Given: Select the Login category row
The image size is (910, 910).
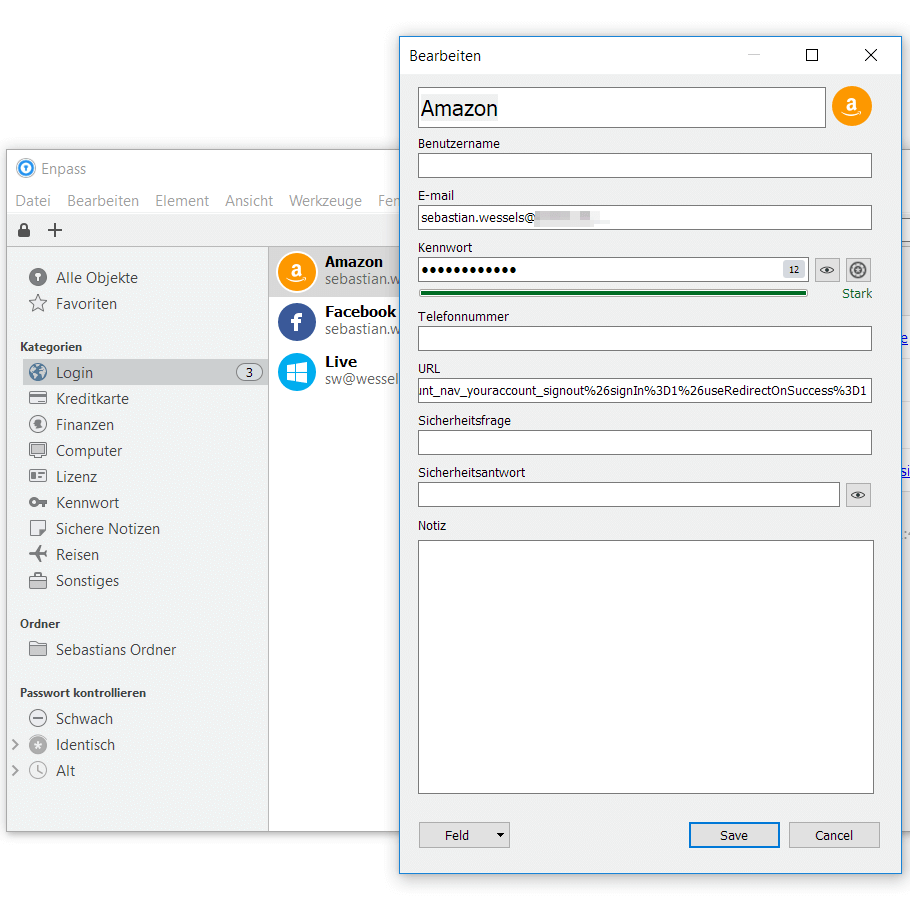Looking at the screenshot, I should point(145,372).
